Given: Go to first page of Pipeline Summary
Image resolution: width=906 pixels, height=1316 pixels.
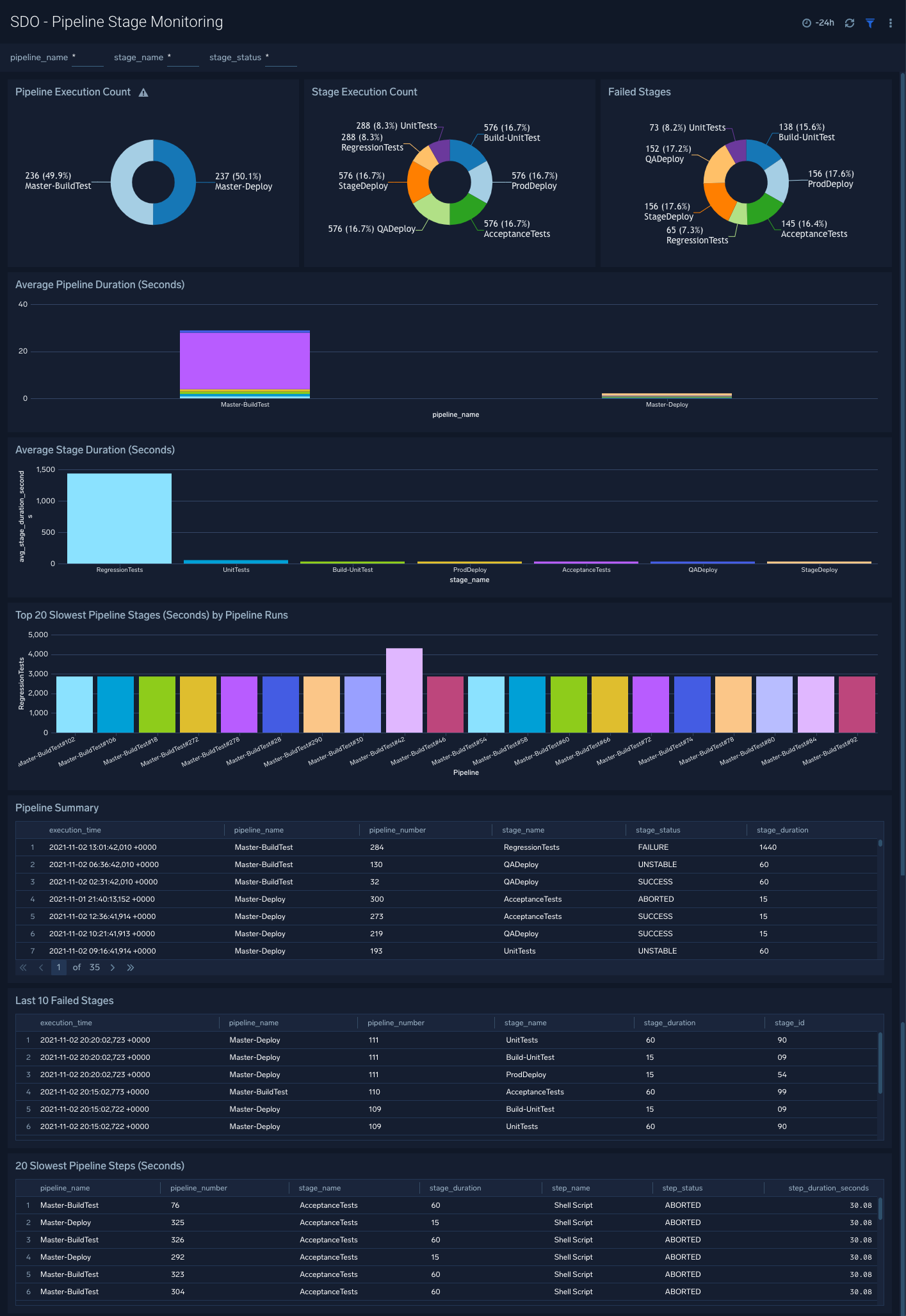Looking at the screenshot, I should point(23,968).
